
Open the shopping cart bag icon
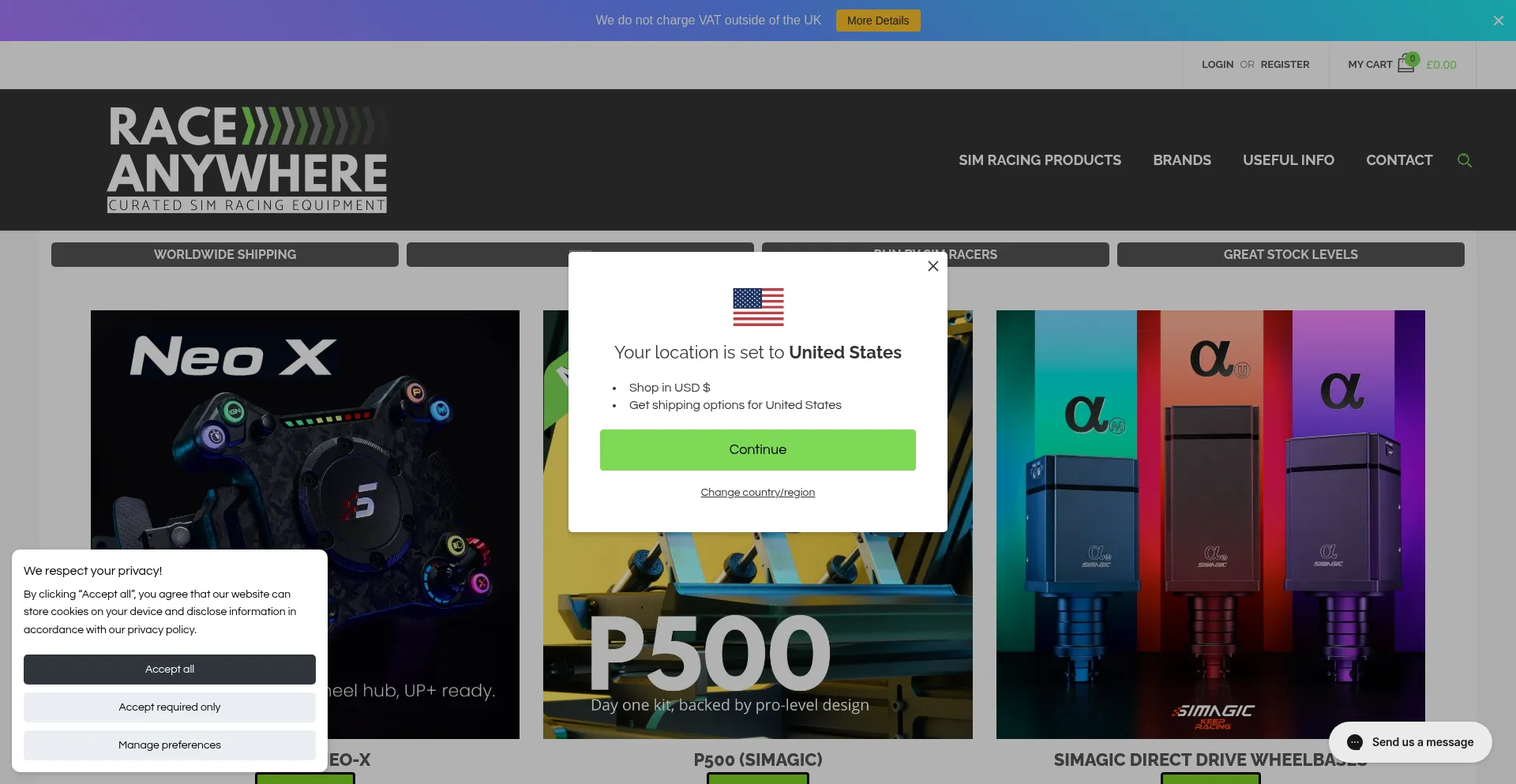(x=1406, y=64)
